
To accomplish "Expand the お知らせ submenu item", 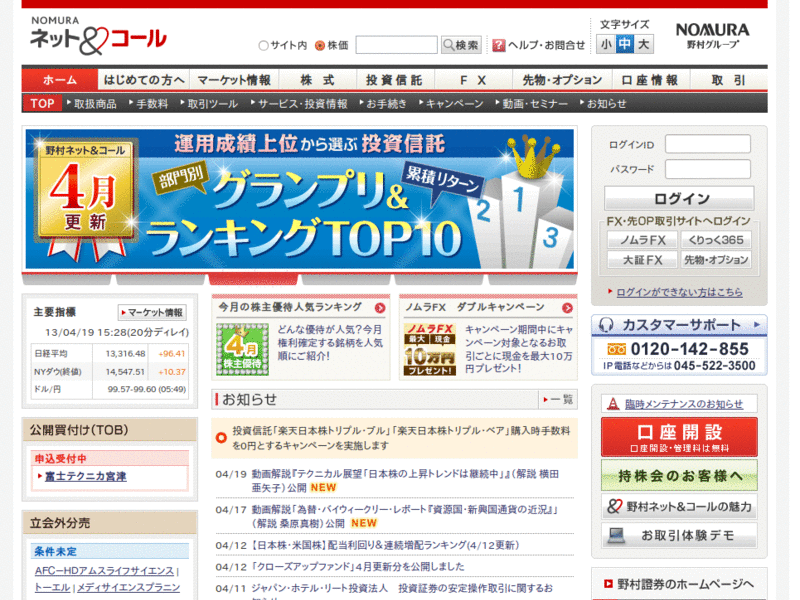I will [603, 104].
